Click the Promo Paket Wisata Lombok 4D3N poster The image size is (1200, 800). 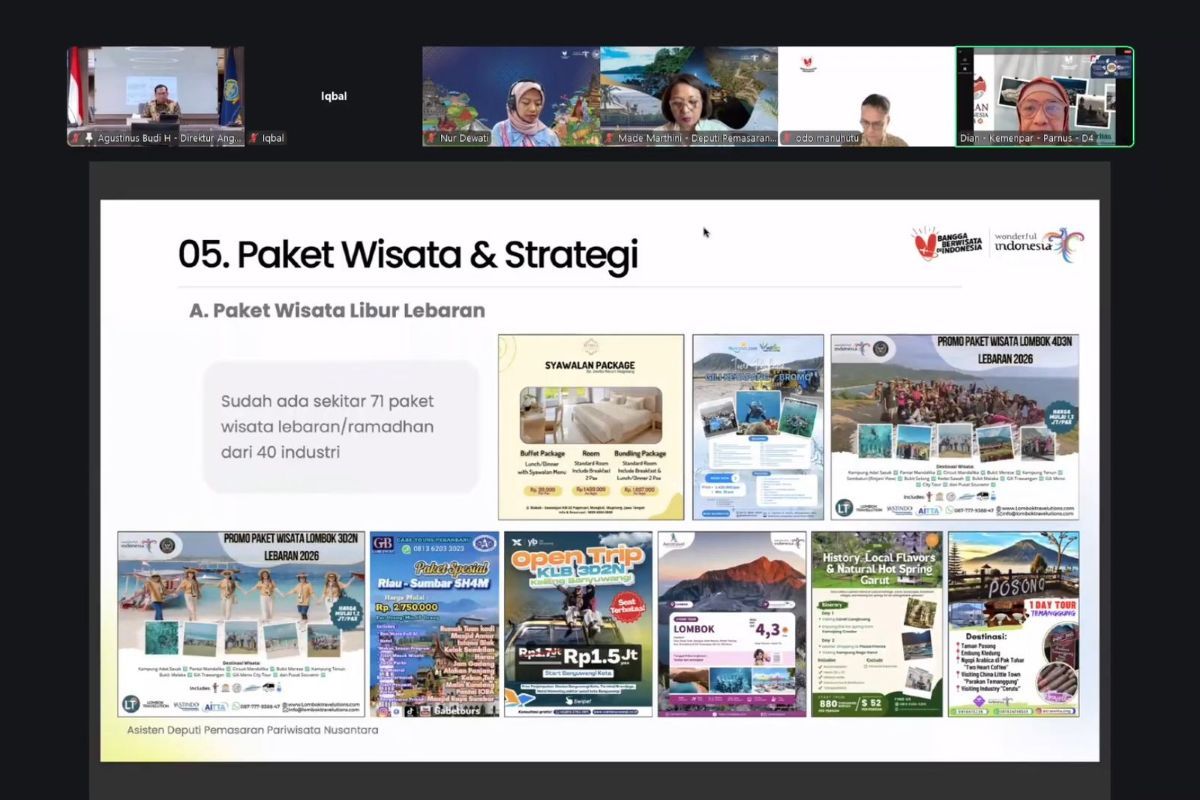[x=954, y=427]
